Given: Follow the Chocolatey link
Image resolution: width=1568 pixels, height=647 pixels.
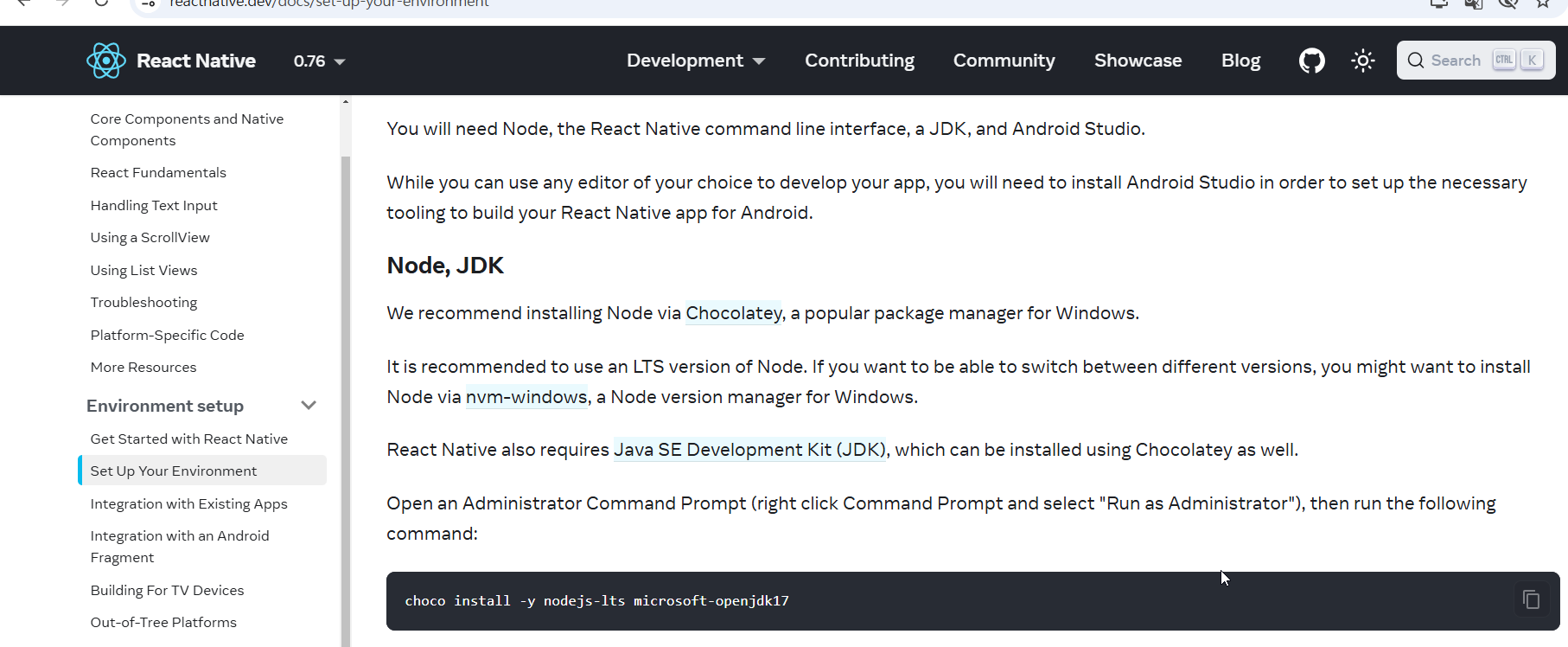Looking at the screenshot, I should point(734,313).
